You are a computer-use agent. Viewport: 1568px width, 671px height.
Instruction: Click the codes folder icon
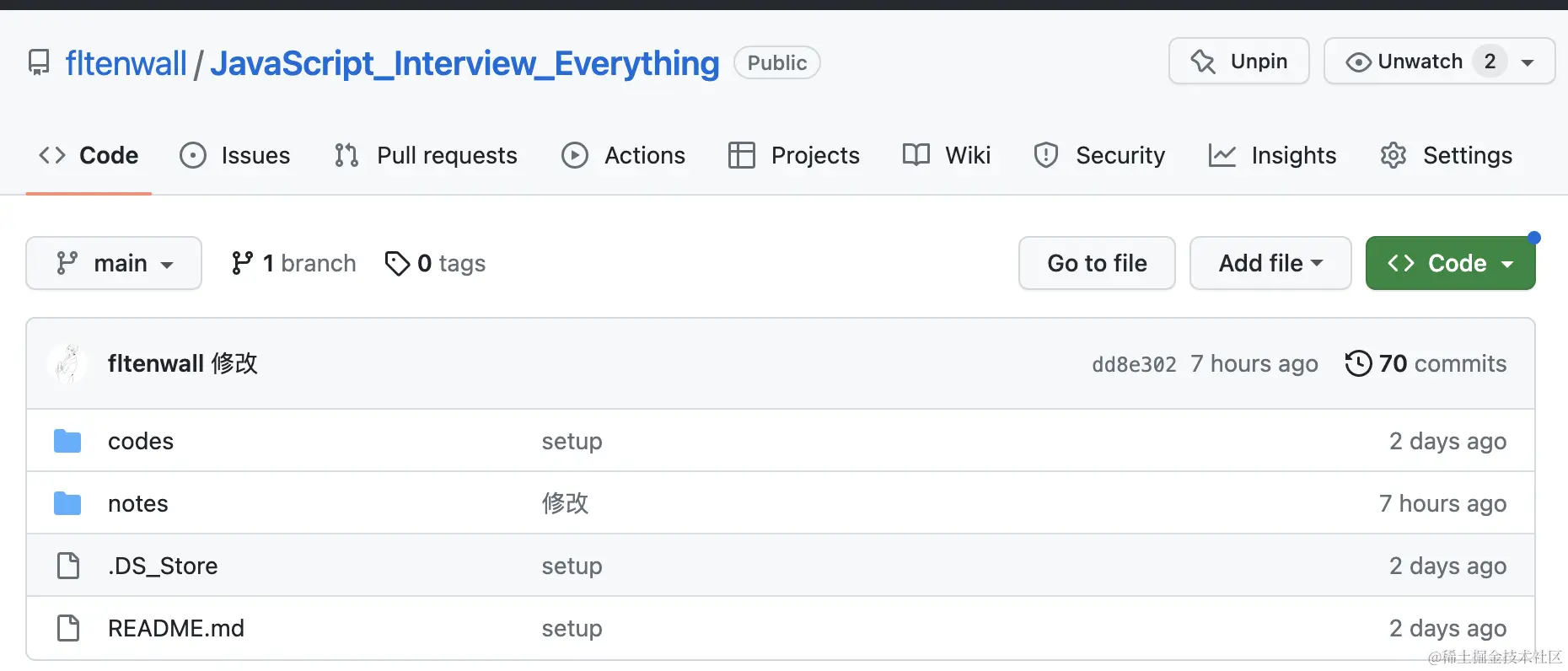[67, 441]
